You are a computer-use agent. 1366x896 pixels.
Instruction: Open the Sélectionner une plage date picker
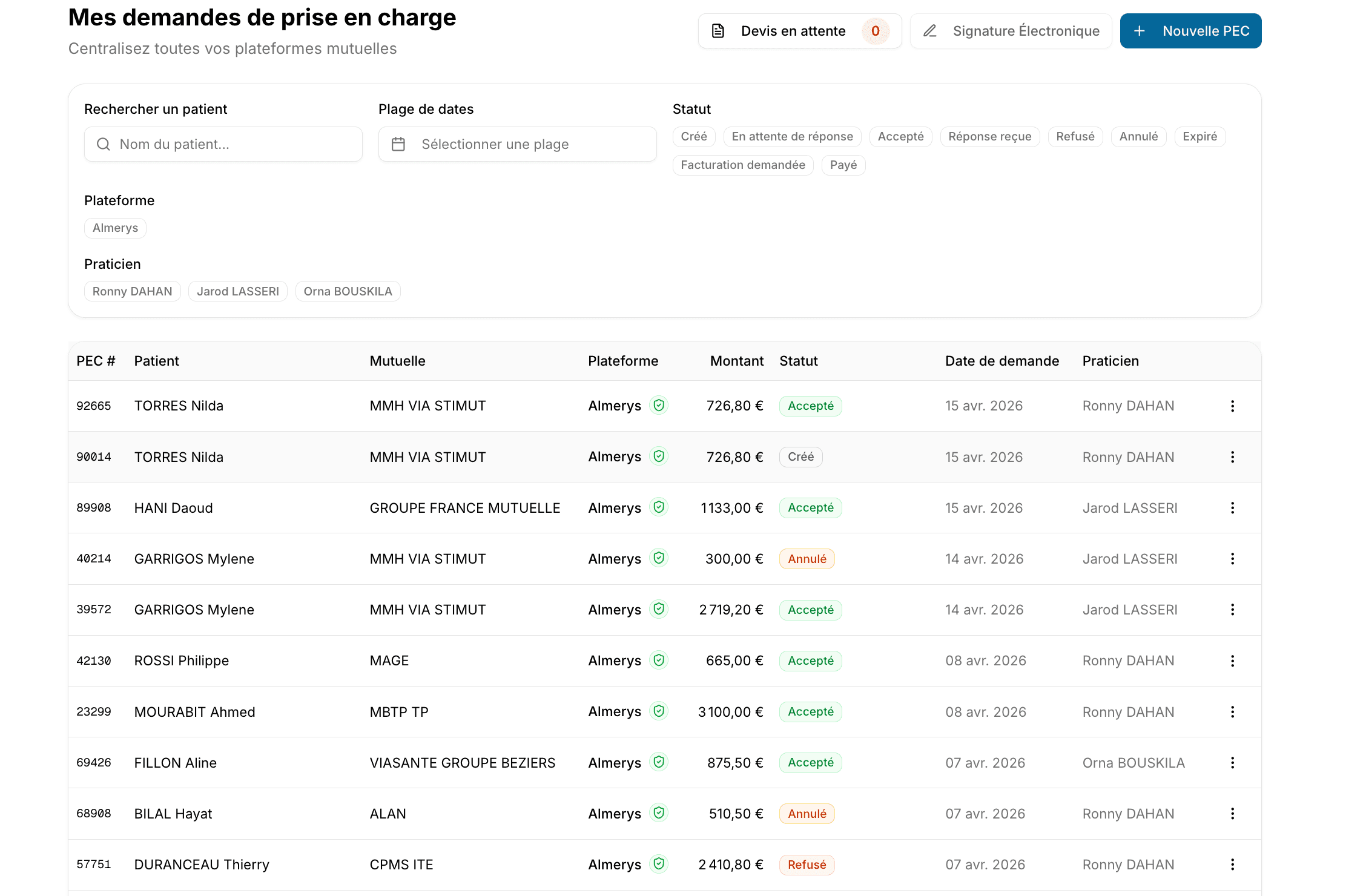tap(517, 144)
